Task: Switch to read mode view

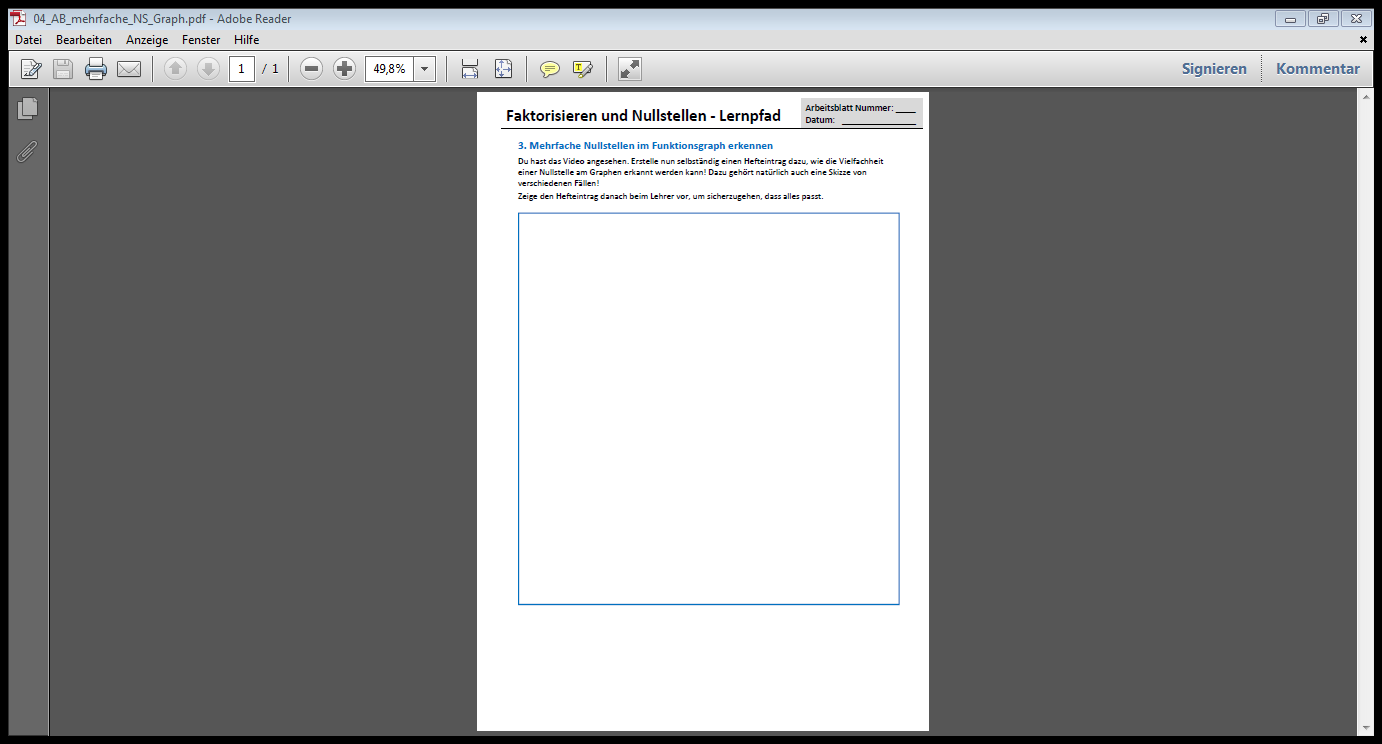Action: tap(629, 69)
